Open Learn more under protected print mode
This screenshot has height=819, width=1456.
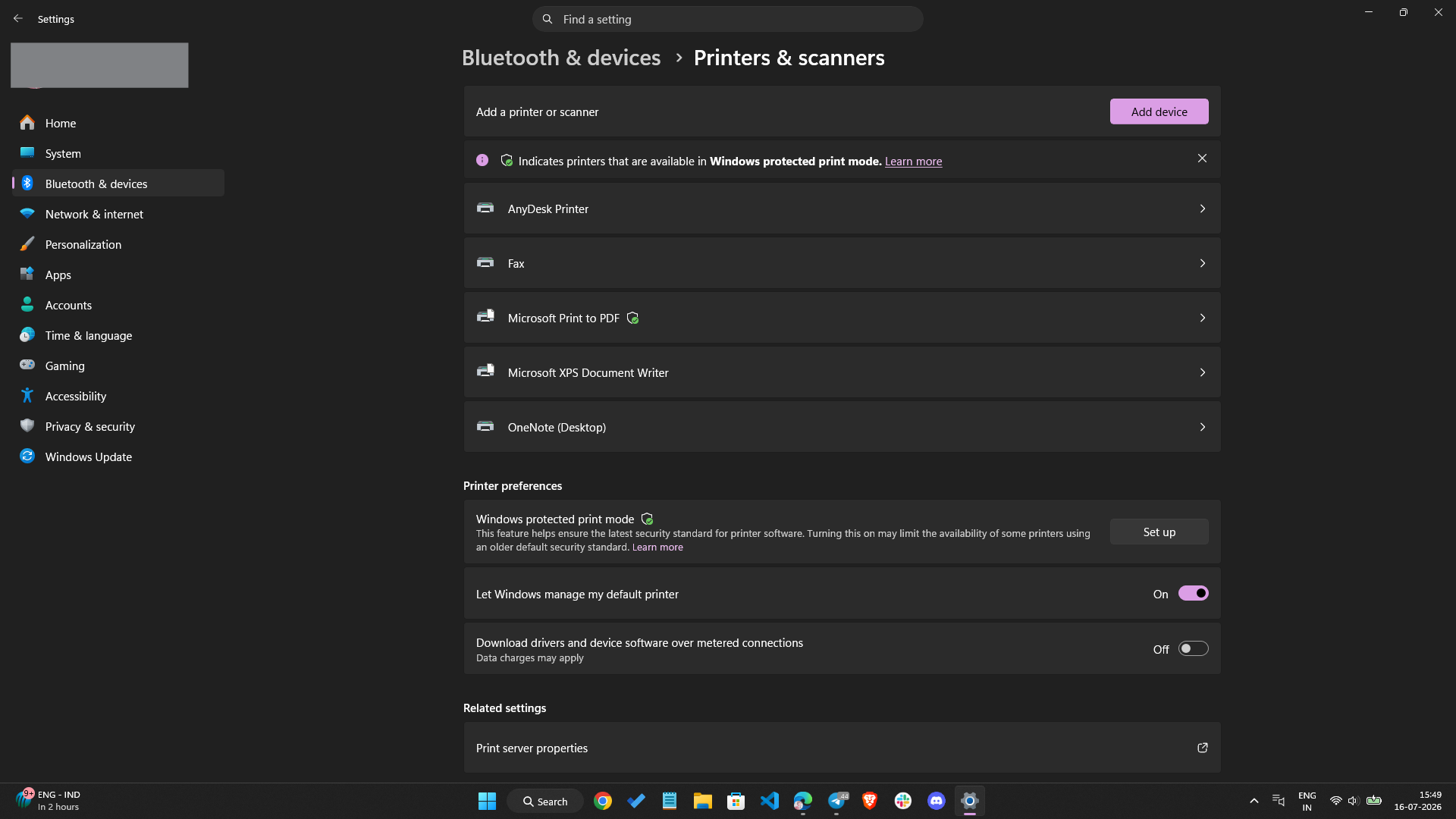tap(657, 547)
